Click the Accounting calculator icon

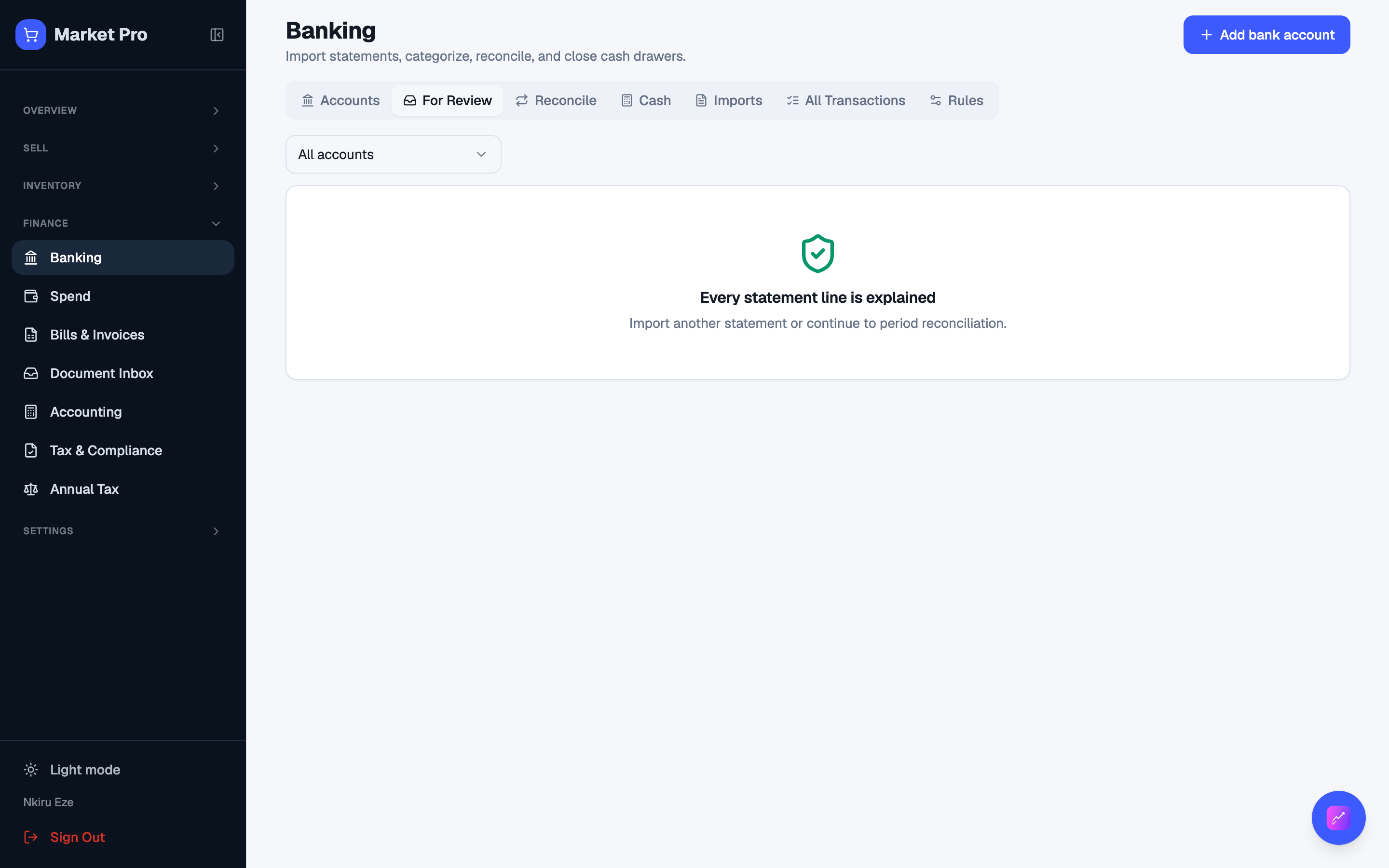coord(31,412)
